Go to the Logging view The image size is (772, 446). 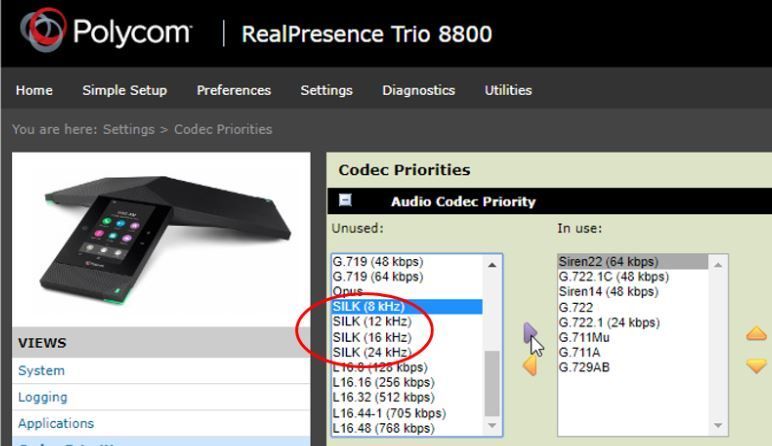coord(43,397)
